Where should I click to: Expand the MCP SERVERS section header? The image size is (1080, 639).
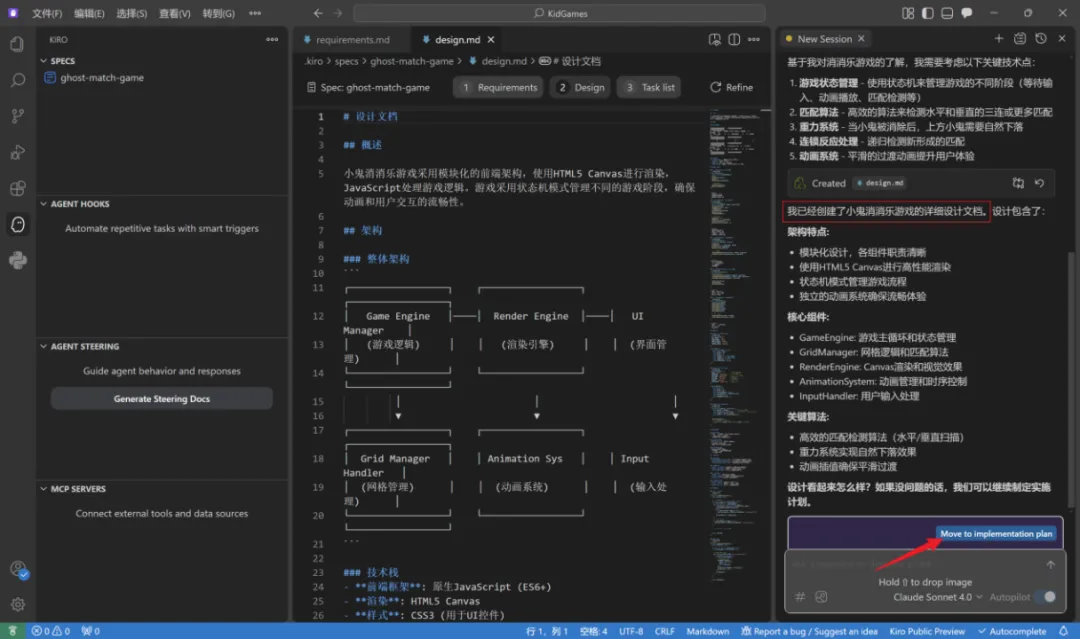[x=78, y=489]
